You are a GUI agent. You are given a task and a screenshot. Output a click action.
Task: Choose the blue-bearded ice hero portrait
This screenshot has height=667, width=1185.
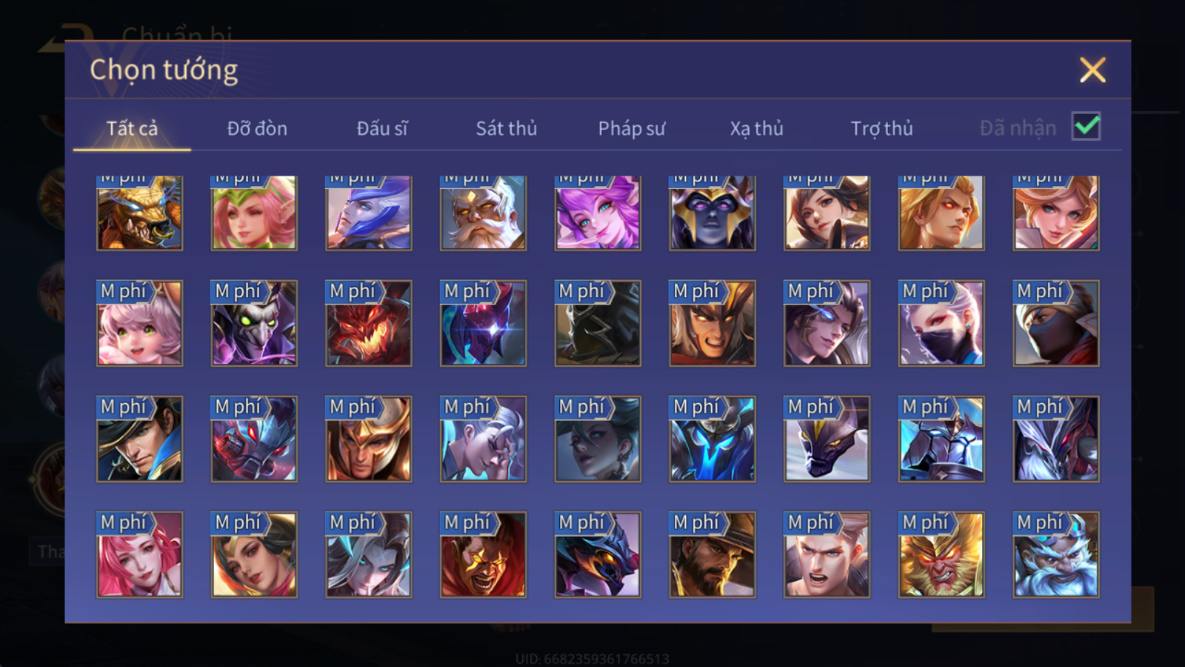pyautogui.click(x=1056, y=554)
